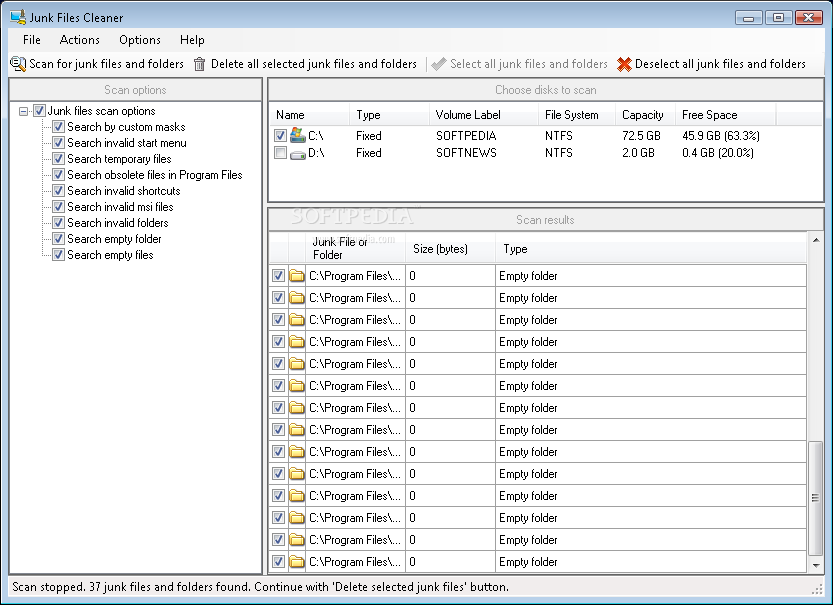This screenshot has width=833, height=605.
Task: Collapse the Junk files scan options tree
Action: 23,111
